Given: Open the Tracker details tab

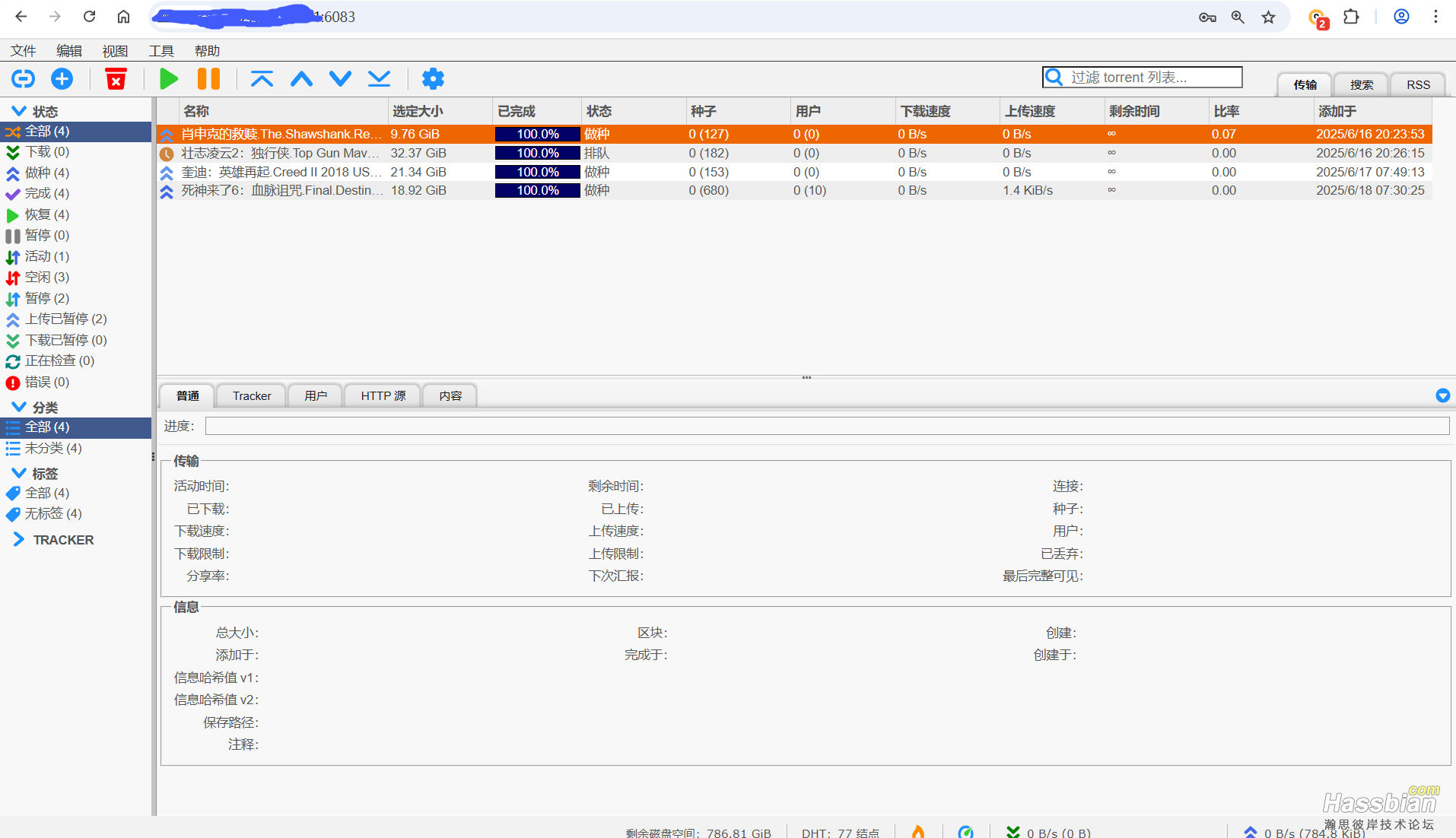Looking at the screenshot, I should pos(252,395).
